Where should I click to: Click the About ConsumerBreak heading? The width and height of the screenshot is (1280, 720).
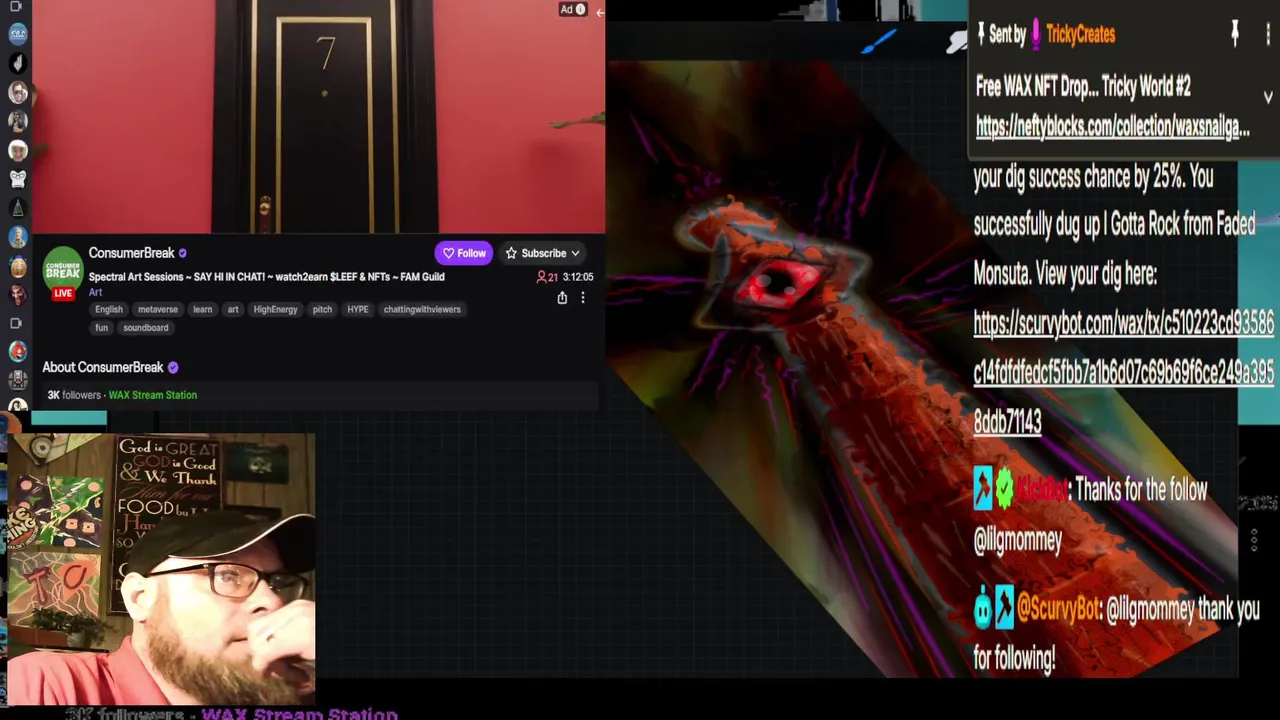click(102, 367)
